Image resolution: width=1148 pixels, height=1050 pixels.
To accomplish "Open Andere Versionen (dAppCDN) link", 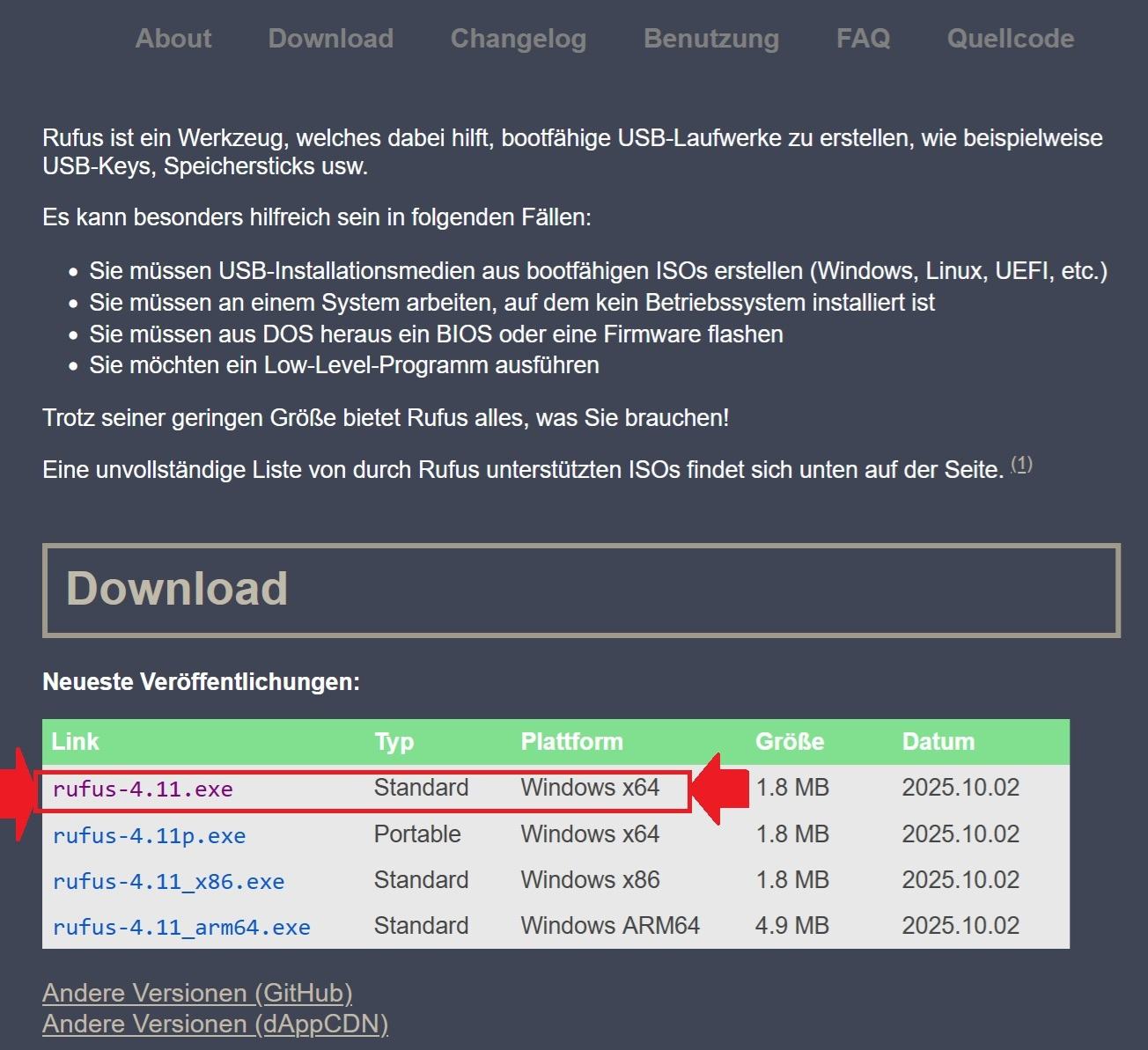I will [215, 1024].
